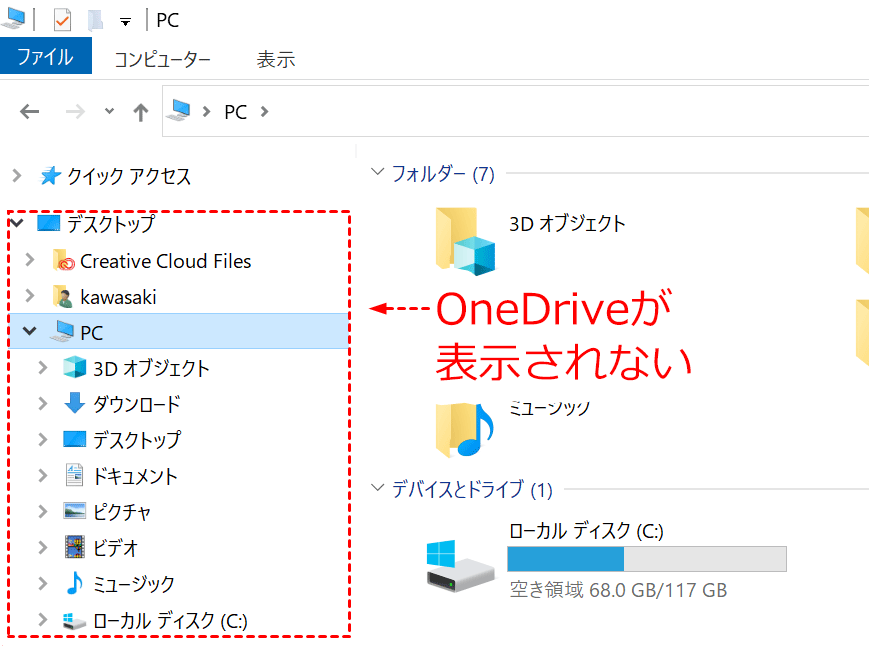This screenshot has width=869, height=648.
Task: Click the New folder quick-access icon
Action: 96,20
